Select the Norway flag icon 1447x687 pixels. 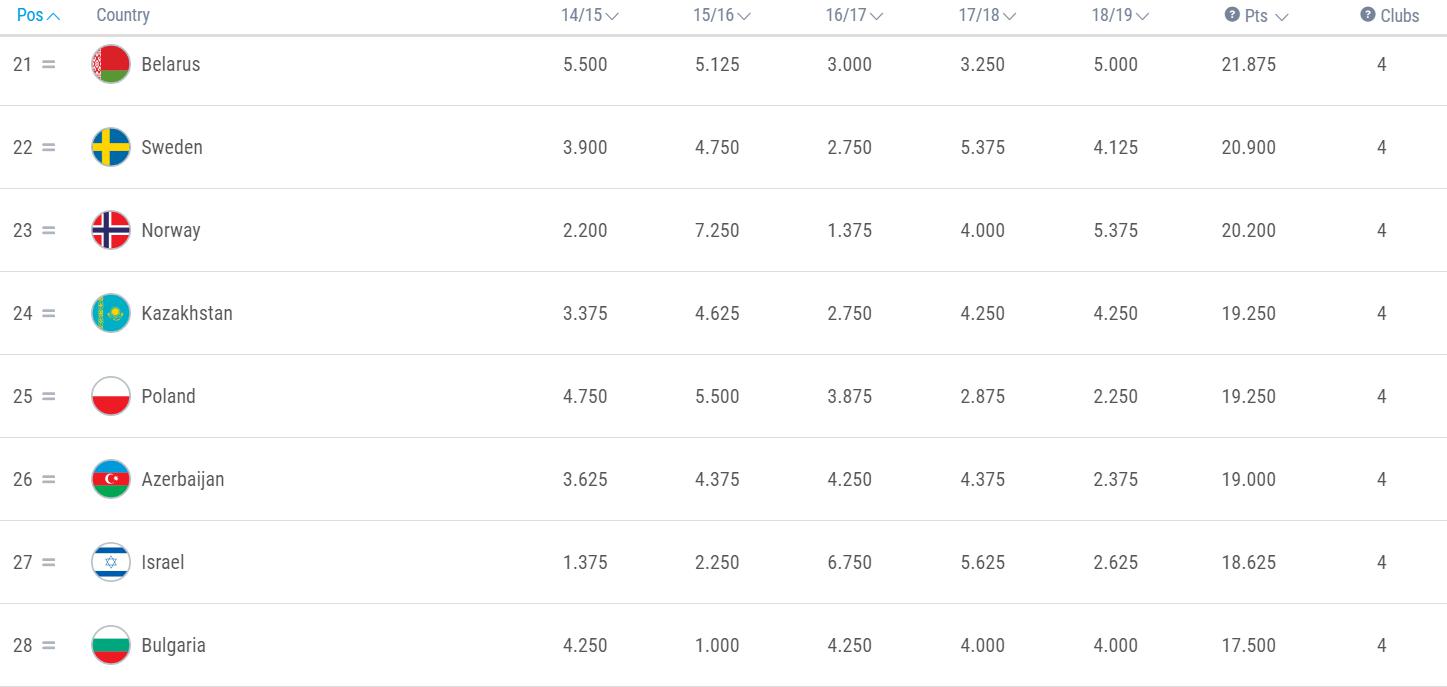111,230
